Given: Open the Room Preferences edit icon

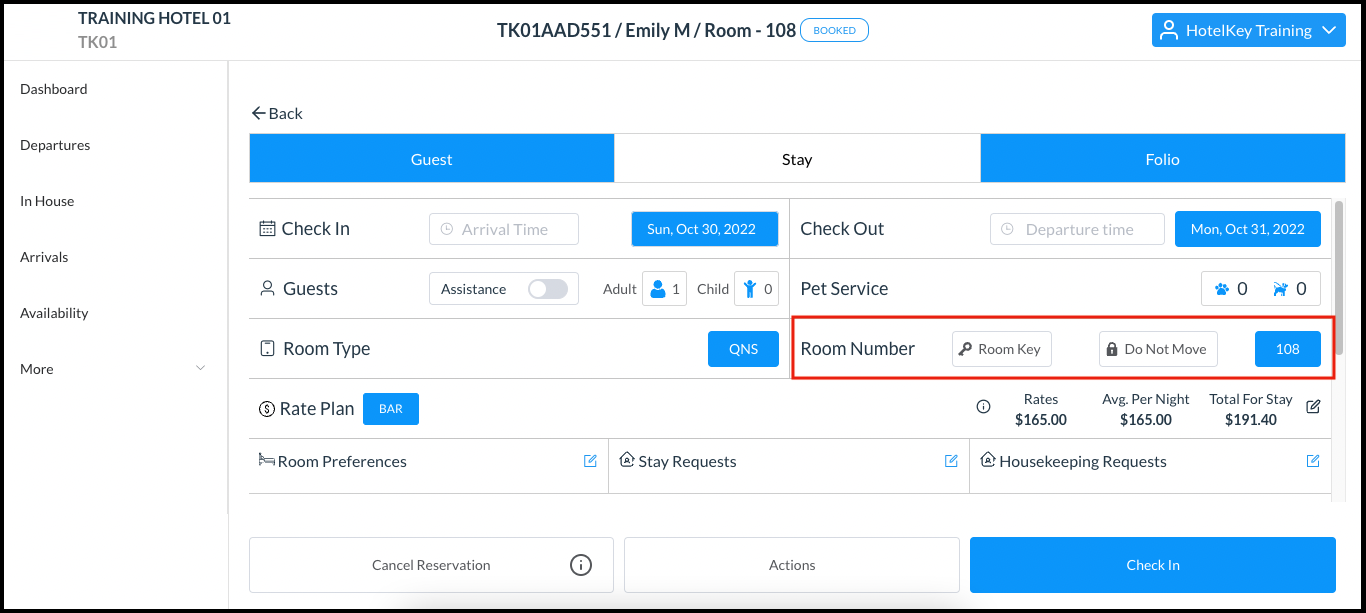Looking at the screenshot, I should click(x=590, y=461).
